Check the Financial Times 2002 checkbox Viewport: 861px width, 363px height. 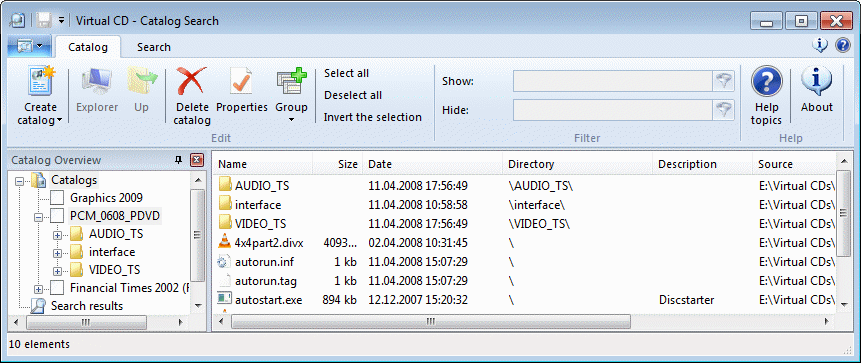(x=58, y=288)
